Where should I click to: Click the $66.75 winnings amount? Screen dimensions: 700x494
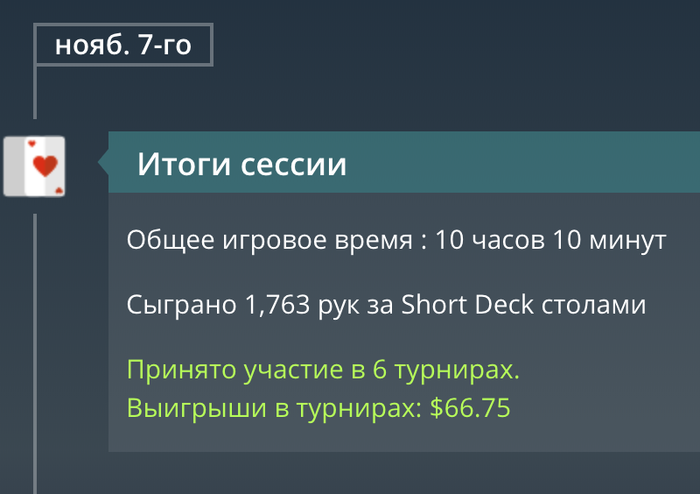pos(470,408)
